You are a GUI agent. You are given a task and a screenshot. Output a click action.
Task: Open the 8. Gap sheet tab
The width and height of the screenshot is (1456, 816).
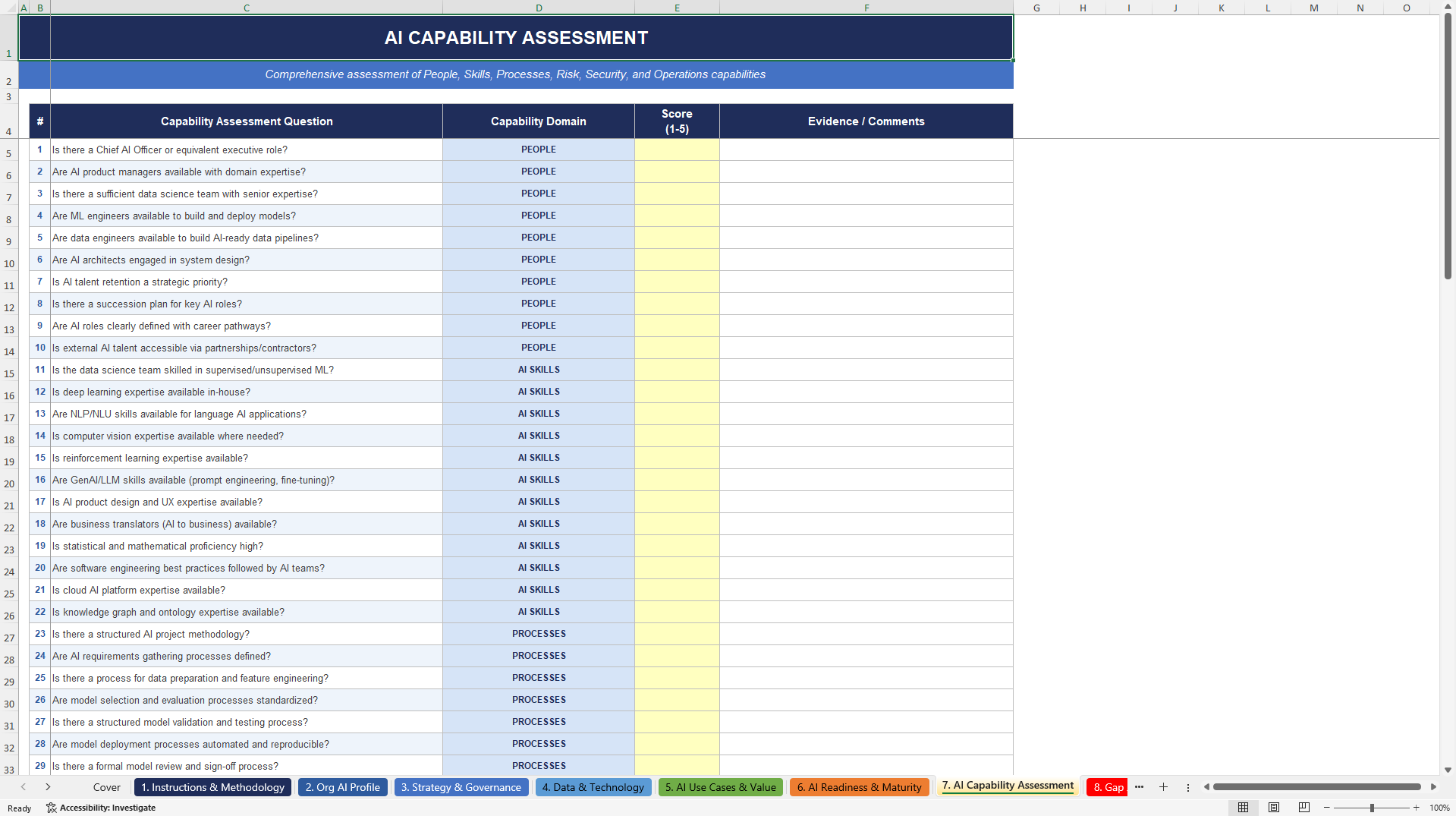point(1108,787)
